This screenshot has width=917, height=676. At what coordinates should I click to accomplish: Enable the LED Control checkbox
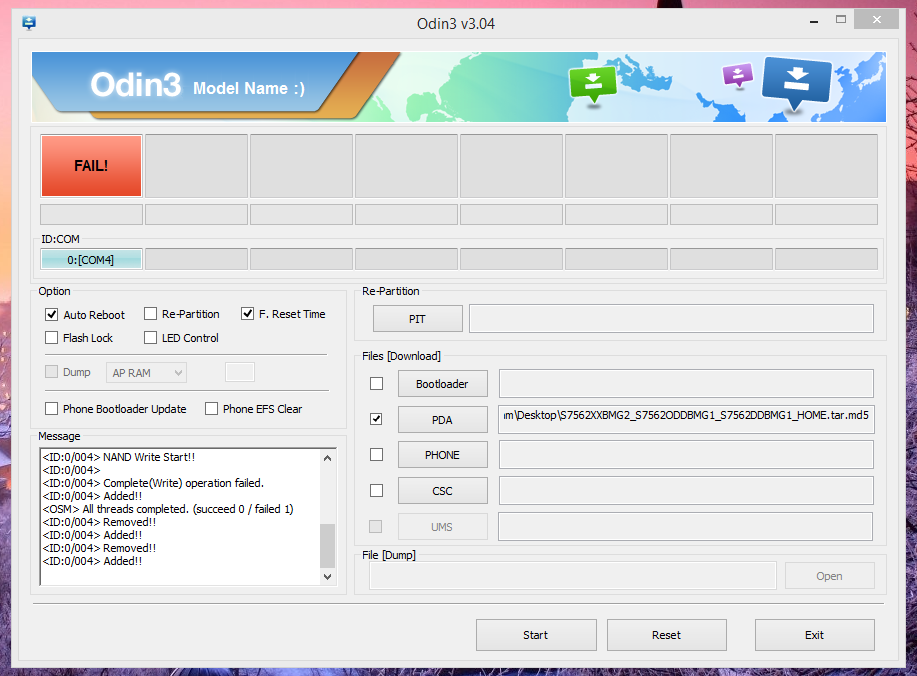150,338
